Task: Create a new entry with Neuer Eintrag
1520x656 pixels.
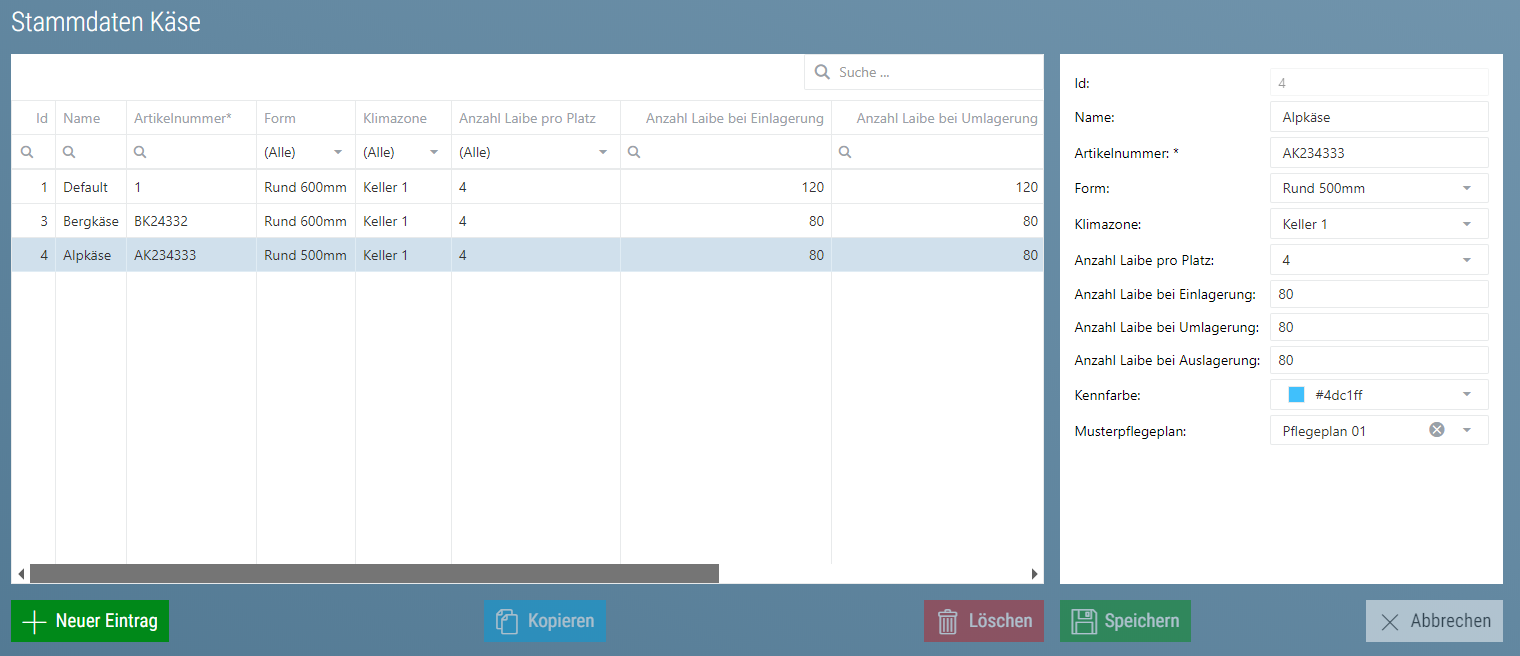Action: click(x=90, y=621)
